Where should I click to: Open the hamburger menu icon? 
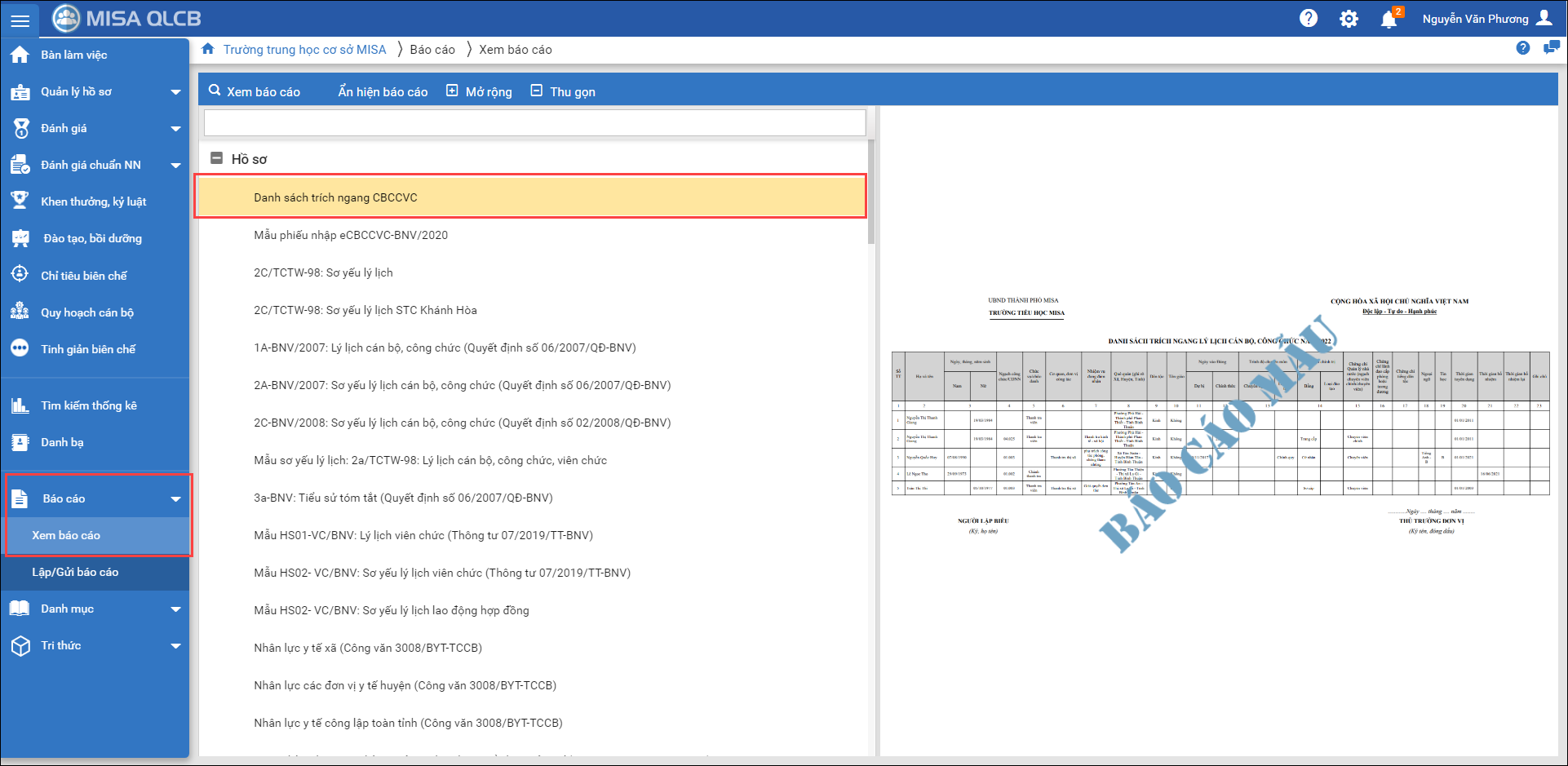[20, 20]
